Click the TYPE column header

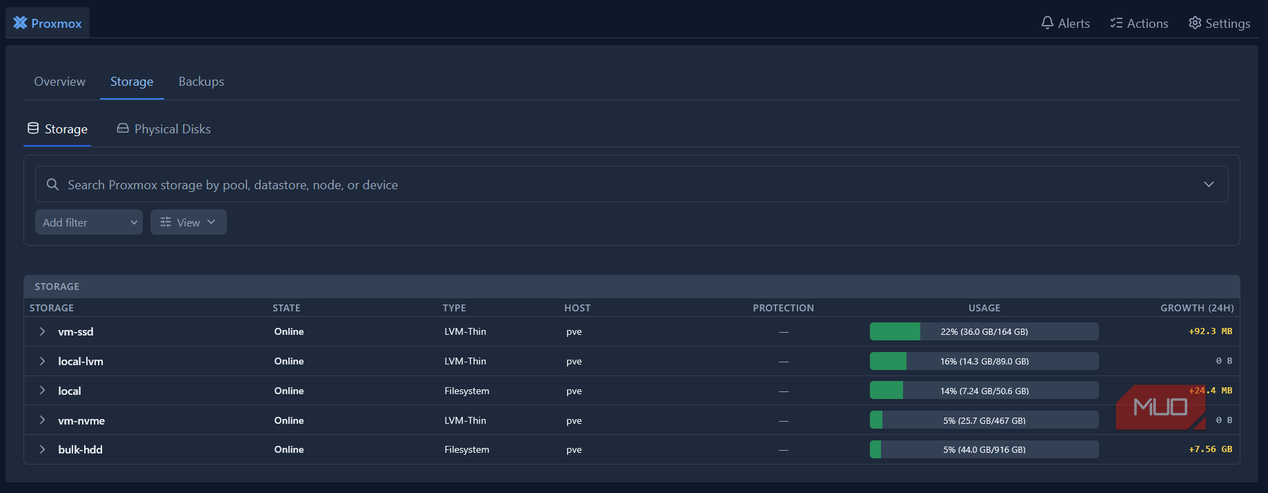(454, 308)
